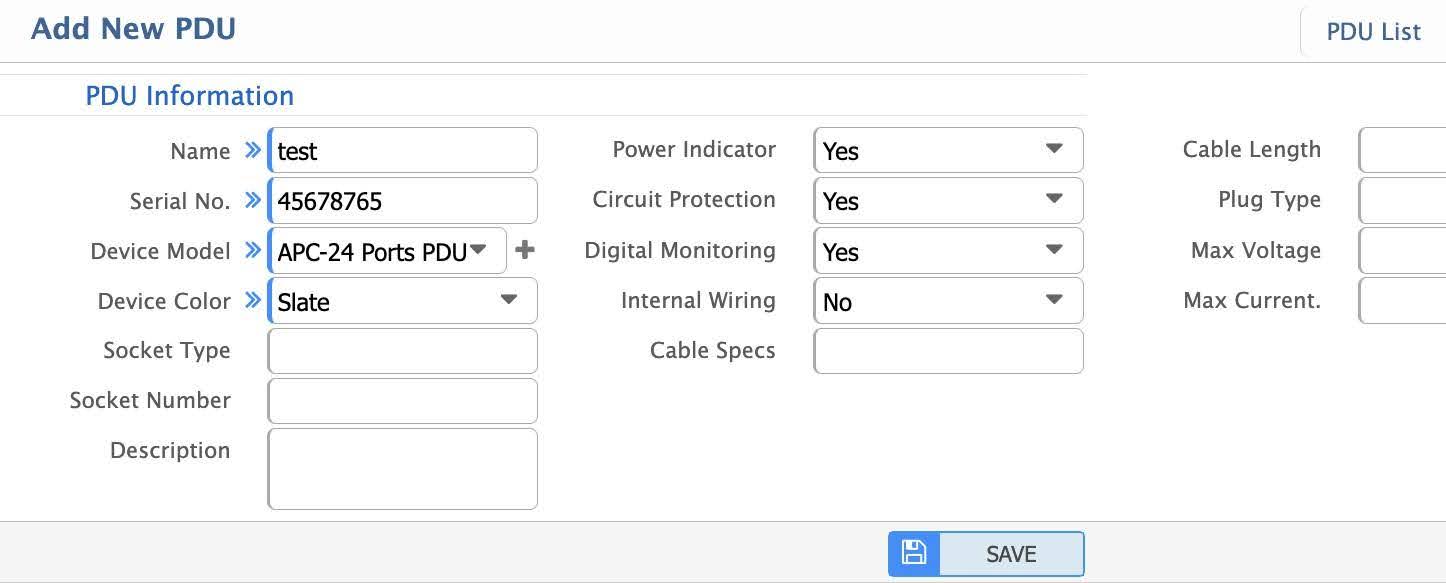This screenshot has width=1446, height=583.
Task: Go to the PDU List
Action: tap(1373, 32)
